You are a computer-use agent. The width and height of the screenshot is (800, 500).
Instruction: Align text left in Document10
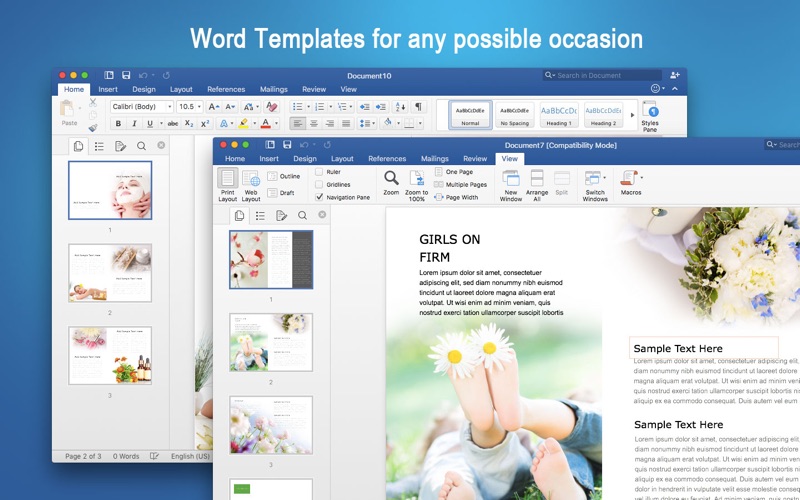[x=298, y=123]
